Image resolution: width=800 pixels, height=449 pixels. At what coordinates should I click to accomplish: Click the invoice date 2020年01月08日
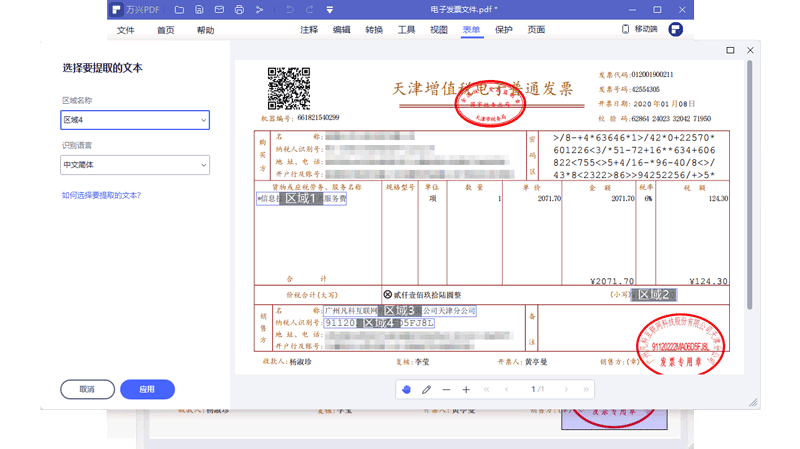coord(664,104)
